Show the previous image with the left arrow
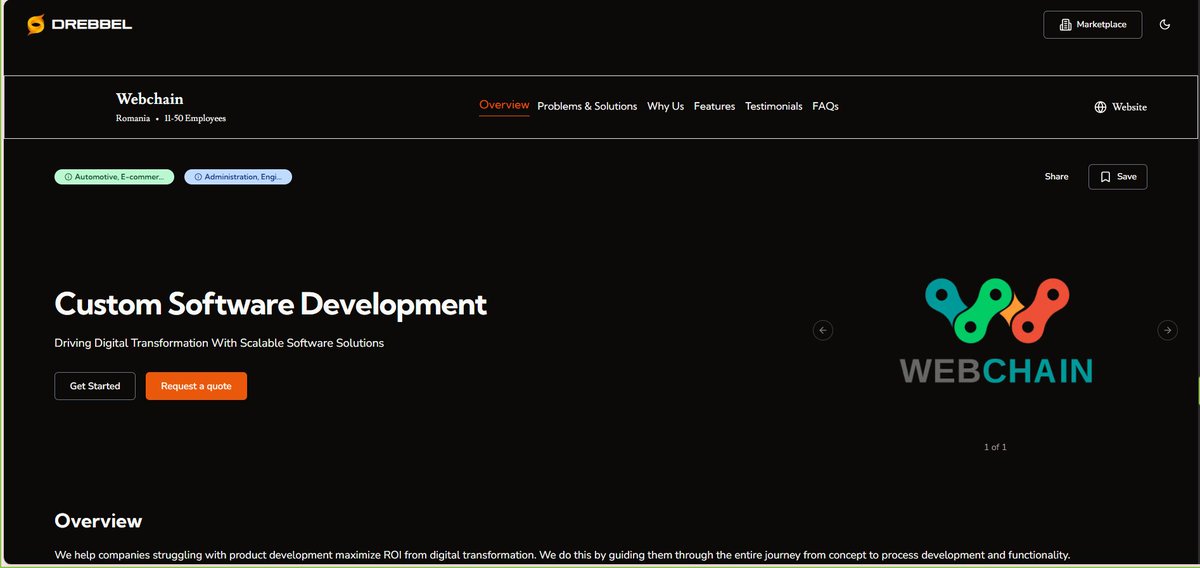This screenshot has width=1200, height=568. [x=823, y=330]
